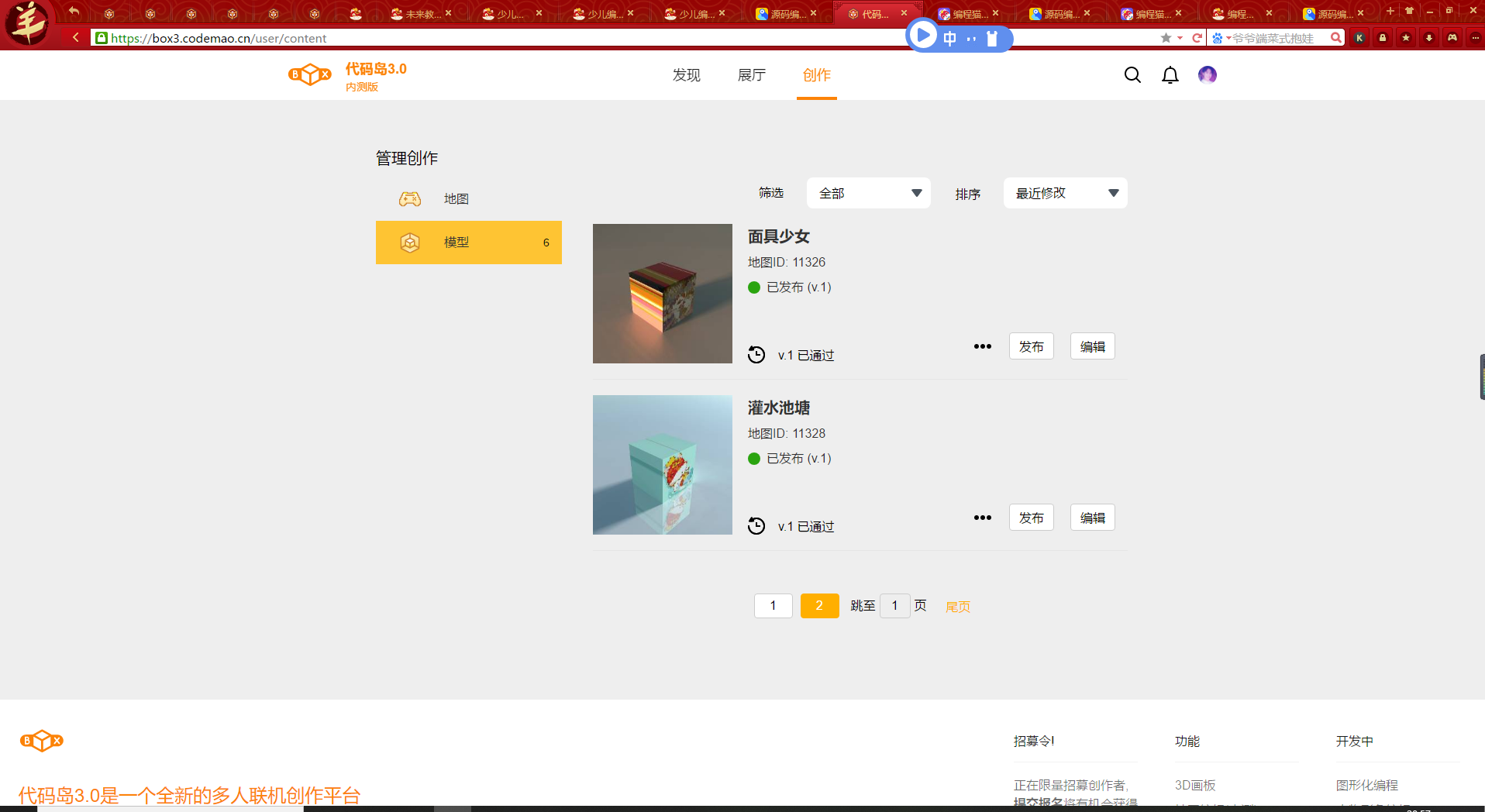
Task: Select 地图 in the sidebar
Action: (x=469, y=199)
